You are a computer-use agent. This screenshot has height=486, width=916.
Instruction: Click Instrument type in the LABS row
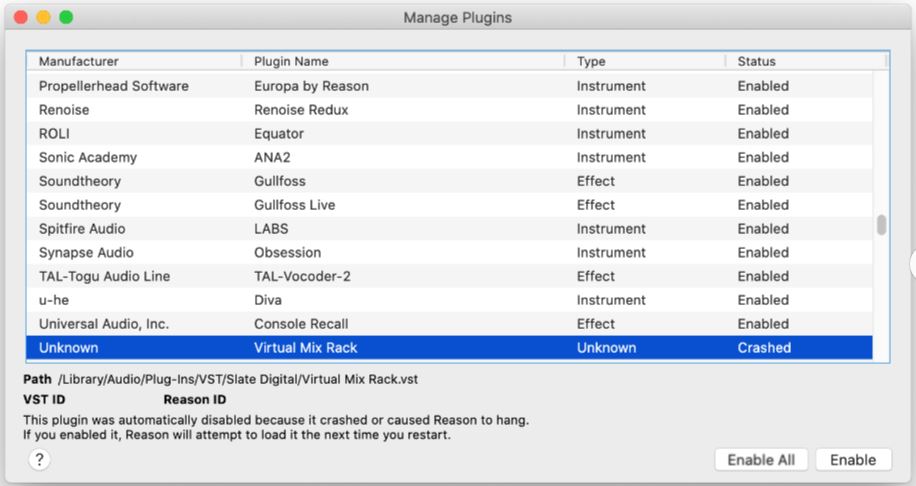tap(611, 229)
